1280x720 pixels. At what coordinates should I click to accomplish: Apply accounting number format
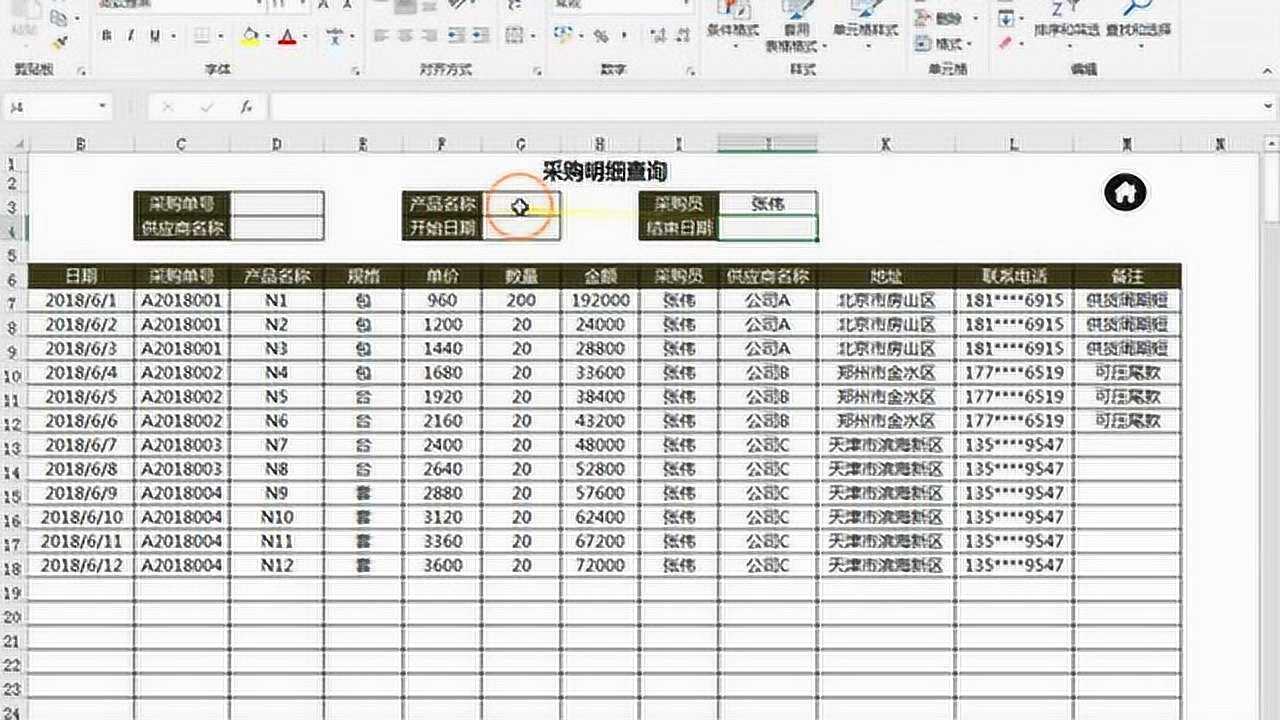(562, 36)
